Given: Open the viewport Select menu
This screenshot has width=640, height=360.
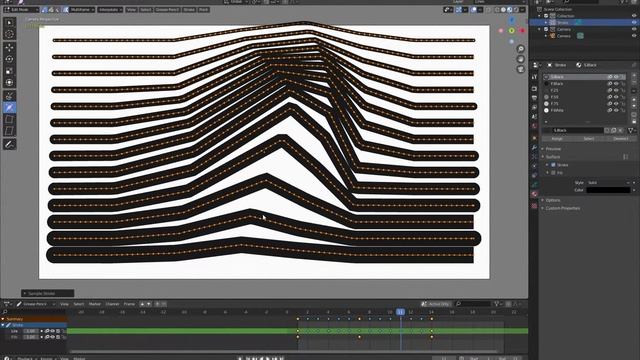Looking at the screenshot, I should click(x=145, y=9).
